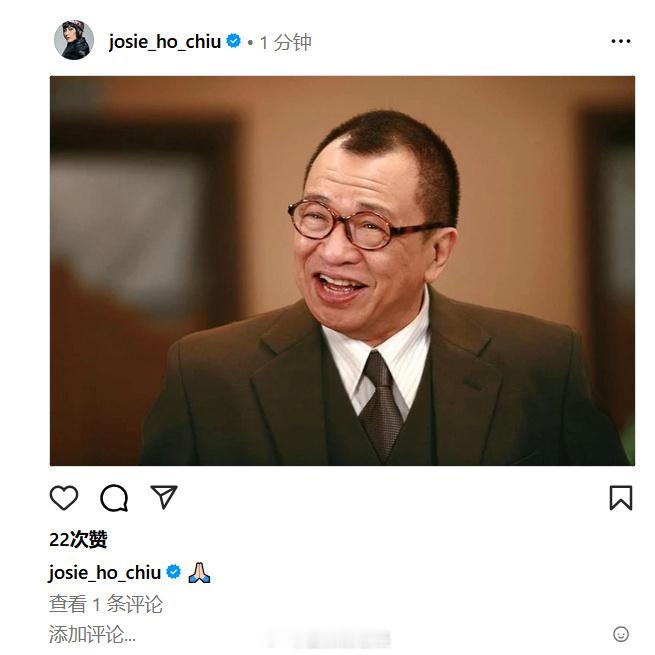
Task: Expand comments with "查看 1 条评论"
Action: click(x=106, y=604)
